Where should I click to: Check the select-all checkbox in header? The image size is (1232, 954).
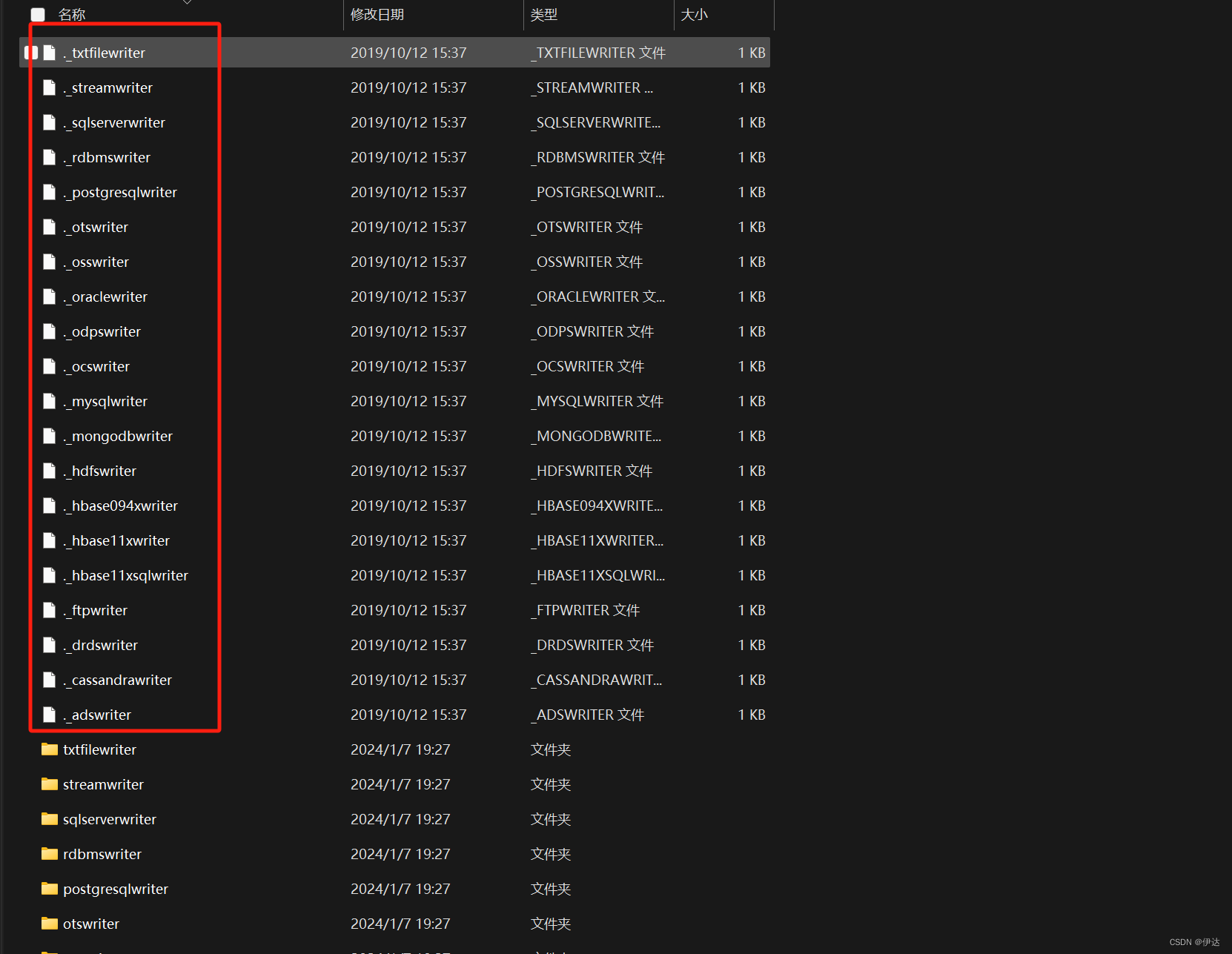click(x=37, y=14)
